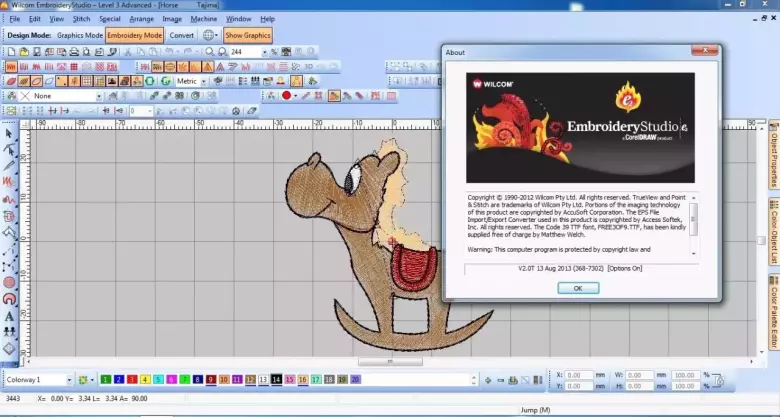Click OK in the About dialog
Screen dimensions: 780x417
(x=578, y=288)
